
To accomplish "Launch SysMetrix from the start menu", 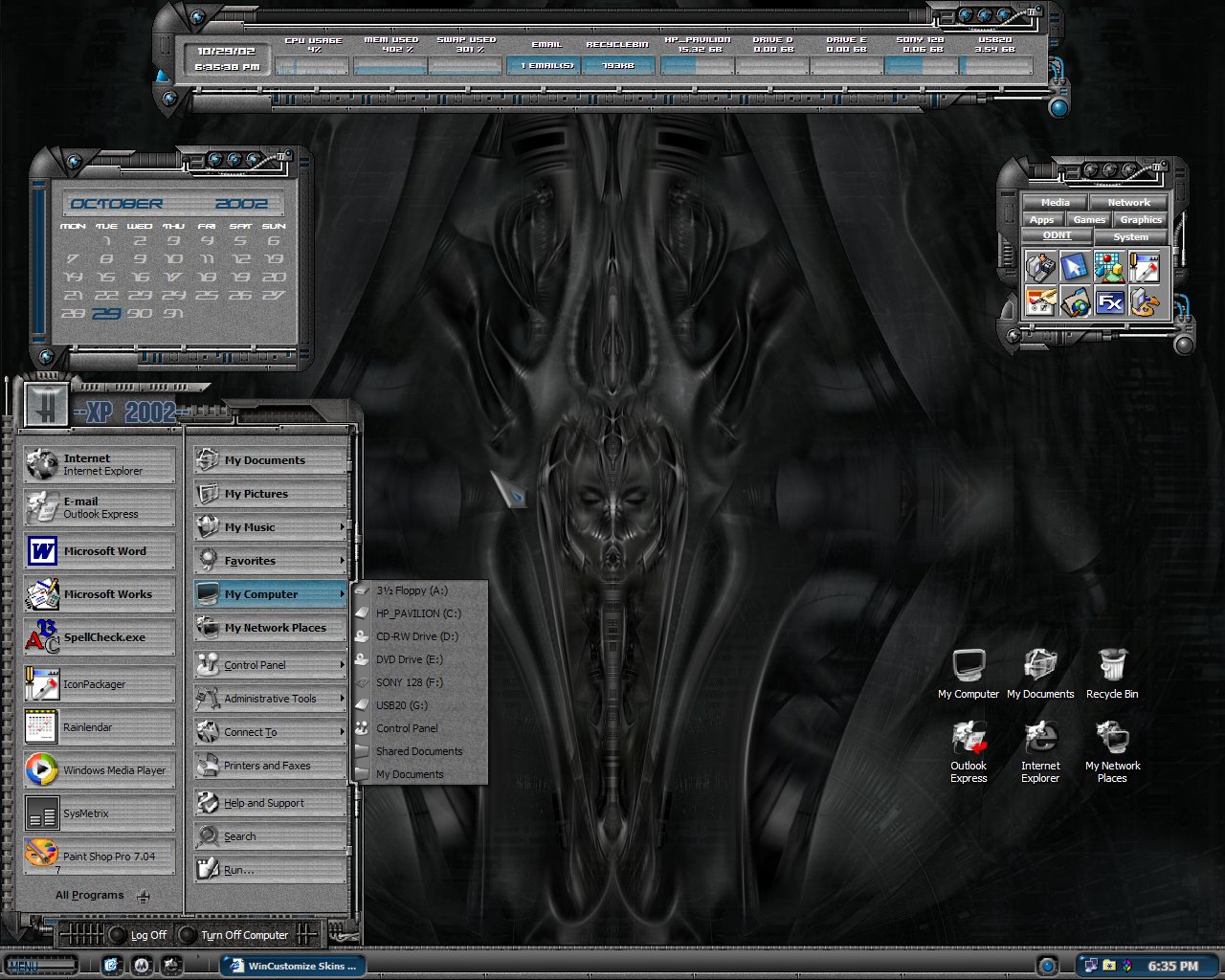I will click(100, 813).
